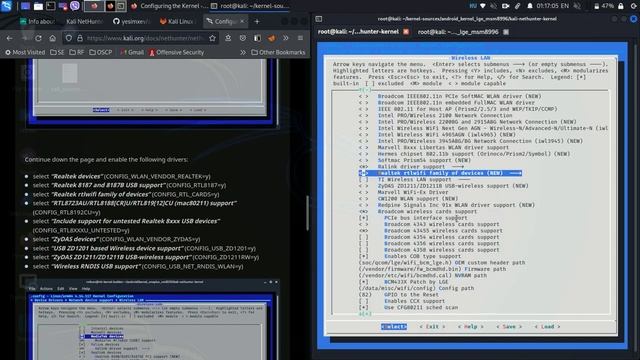Click Load button in menuconfig
Viewport: 640px width, 360px height.
tap(547, 327)
